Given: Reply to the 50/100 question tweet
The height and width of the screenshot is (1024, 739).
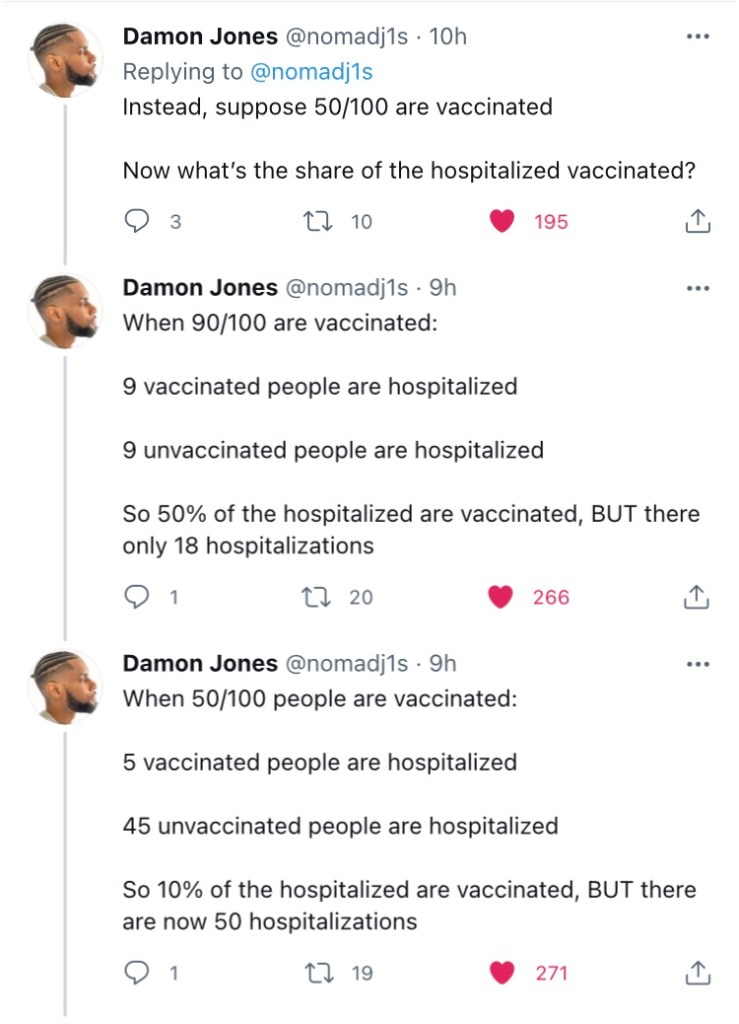Looking at the screenshot, I should [136, 222].
